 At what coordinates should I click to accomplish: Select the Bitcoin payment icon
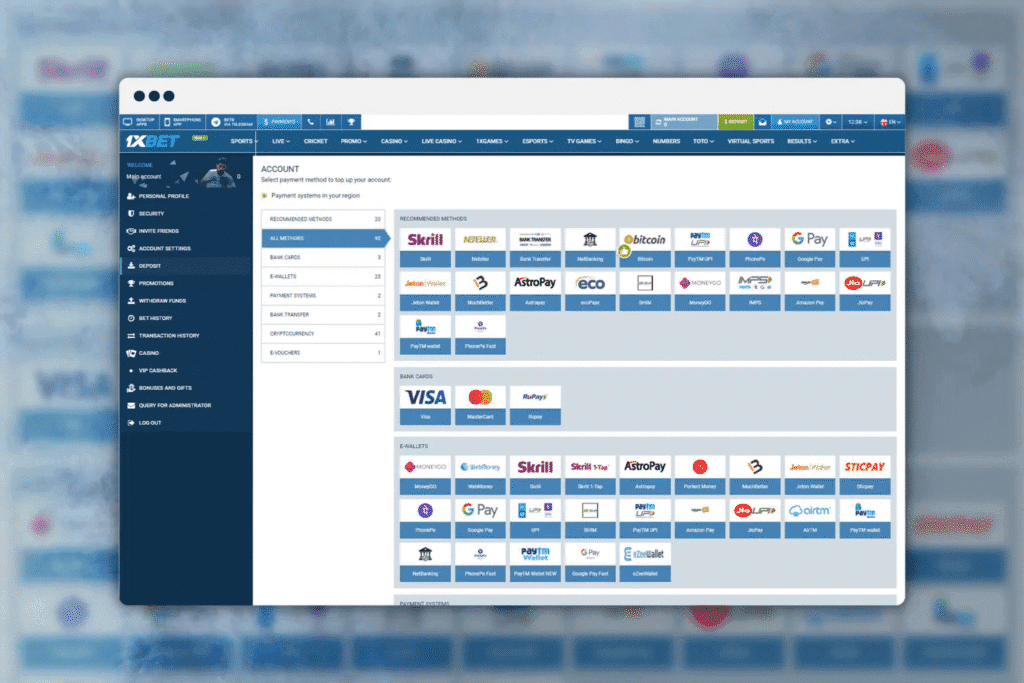pyautogui.click(x=644, y=240)
